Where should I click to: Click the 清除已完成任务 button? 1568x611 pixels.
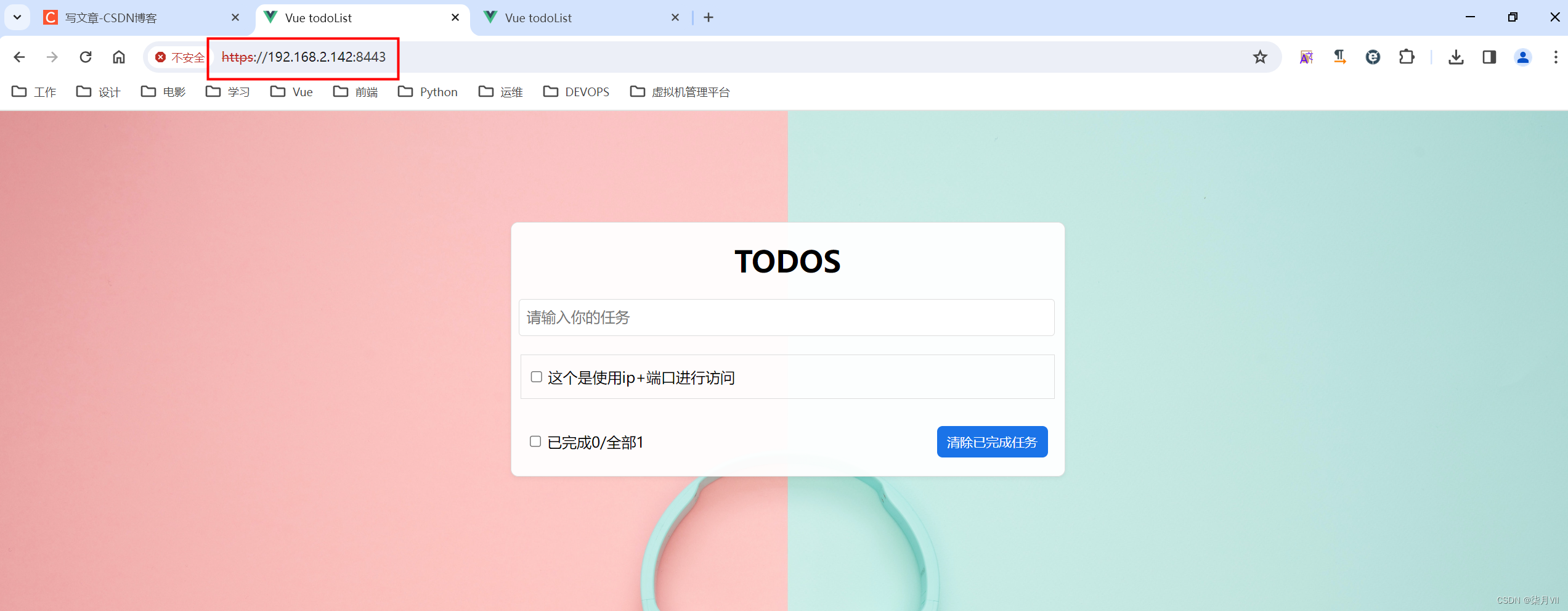pyautogui.click(x=992, y=442)
